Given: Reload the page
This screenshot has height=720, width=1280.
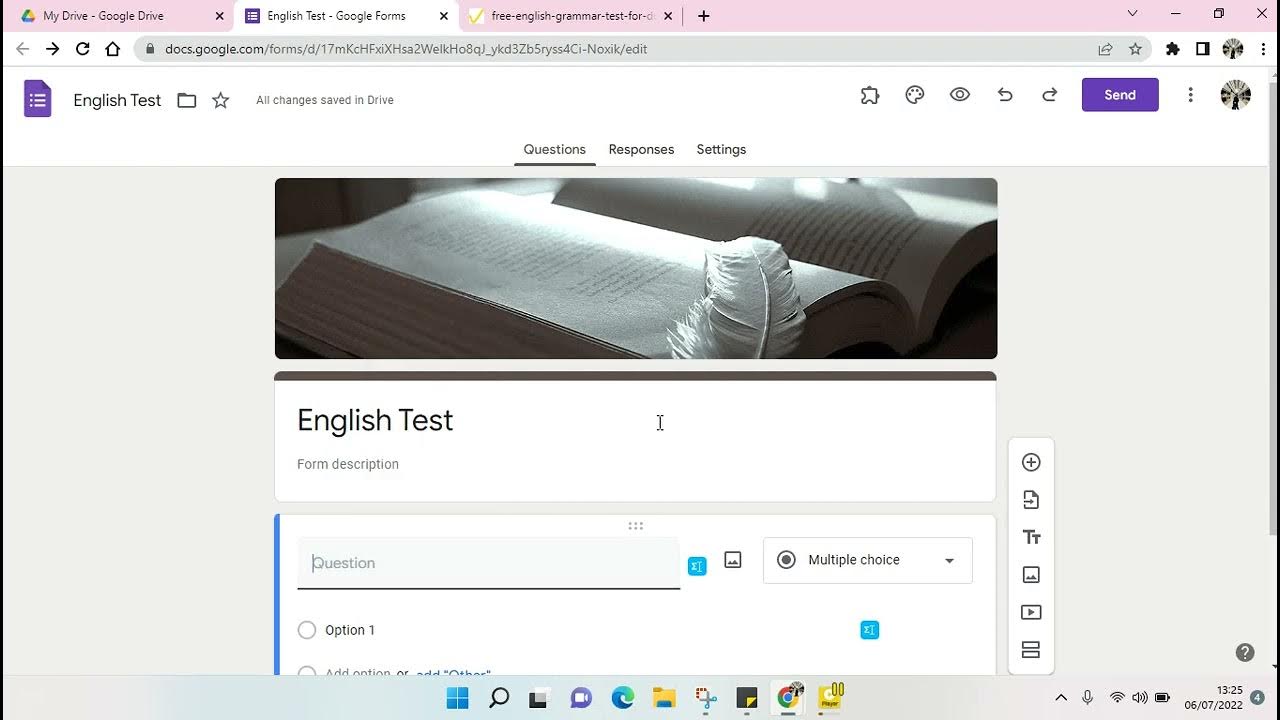Looking at the screenshot, I should [x=83, y=49].
